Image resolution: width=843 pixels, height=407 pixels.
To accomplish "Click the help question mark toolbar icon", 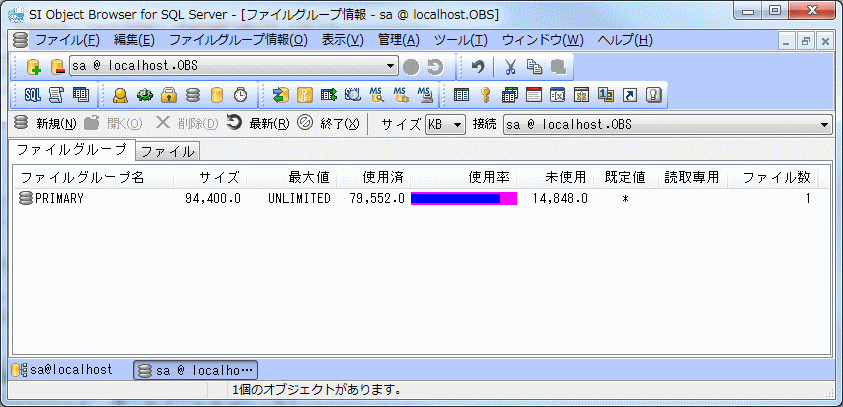I will coord(654,95).
